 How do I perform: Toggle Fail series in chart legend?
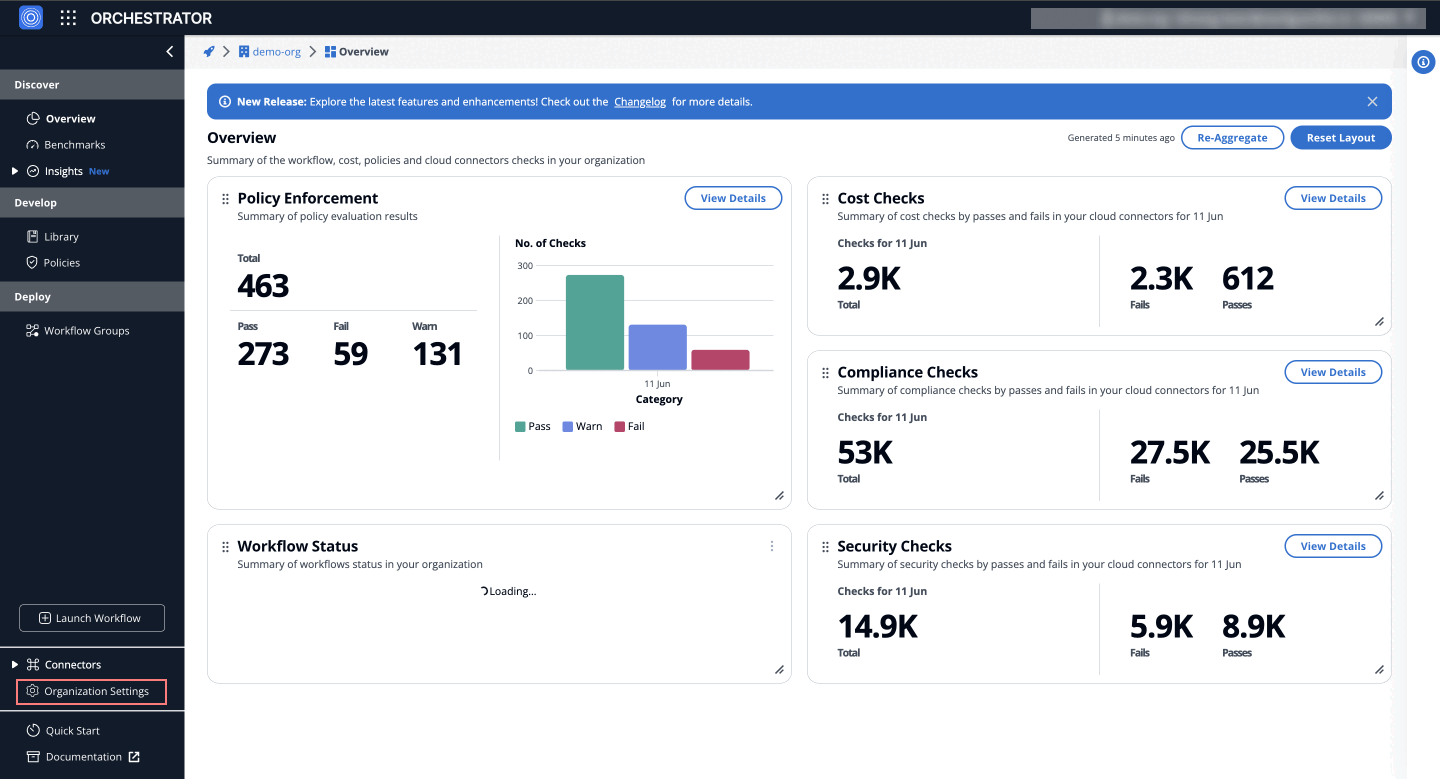point(629,426)
